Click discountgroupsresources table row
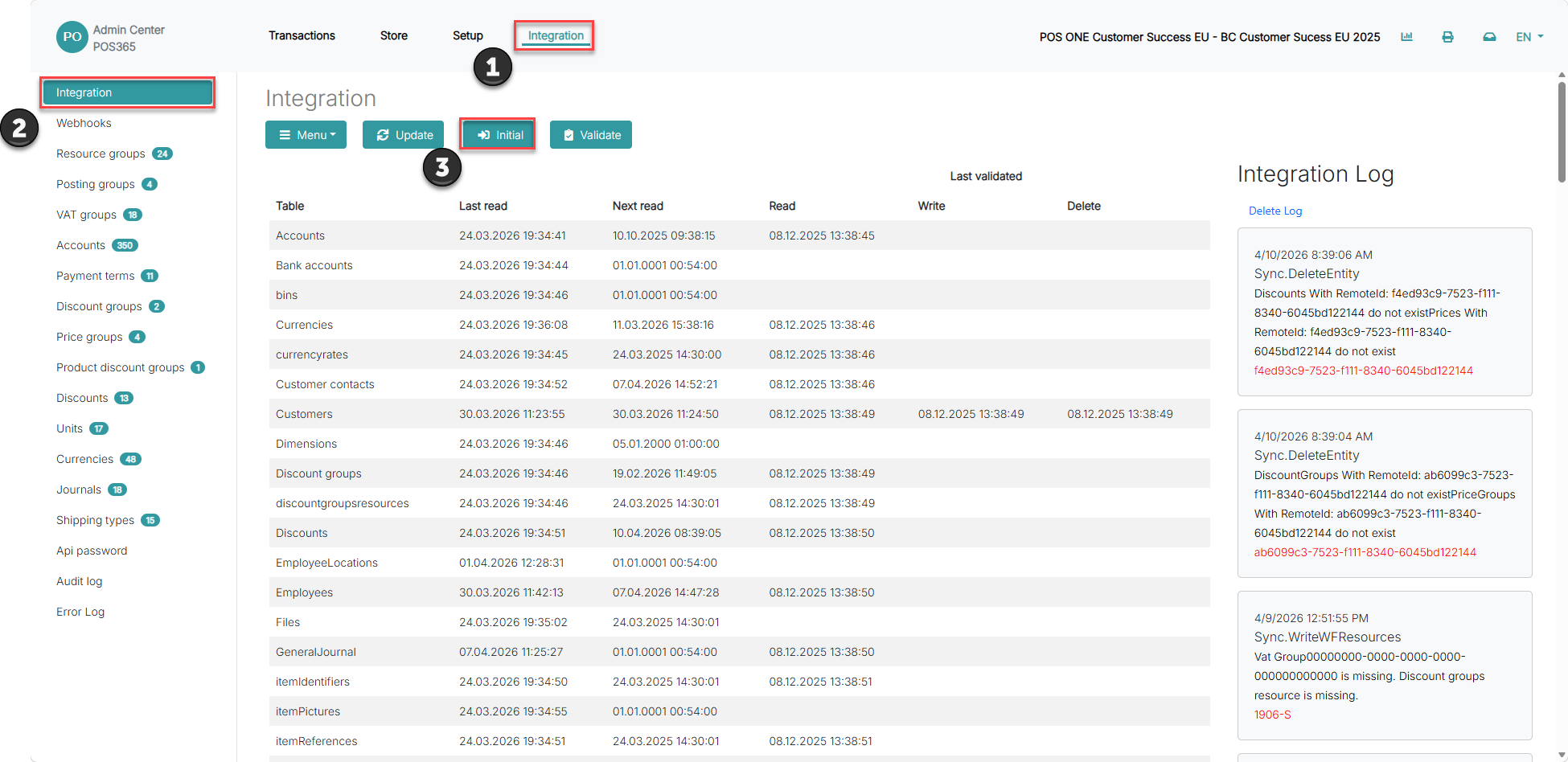 (739, 503)
